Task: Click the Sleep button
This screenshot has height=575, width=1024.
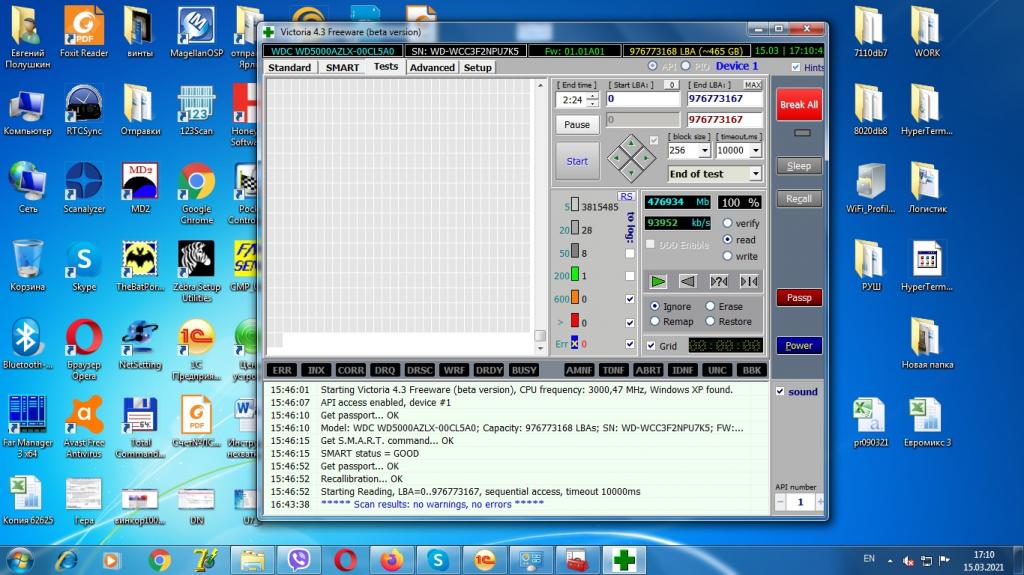Action: point(799,166)
